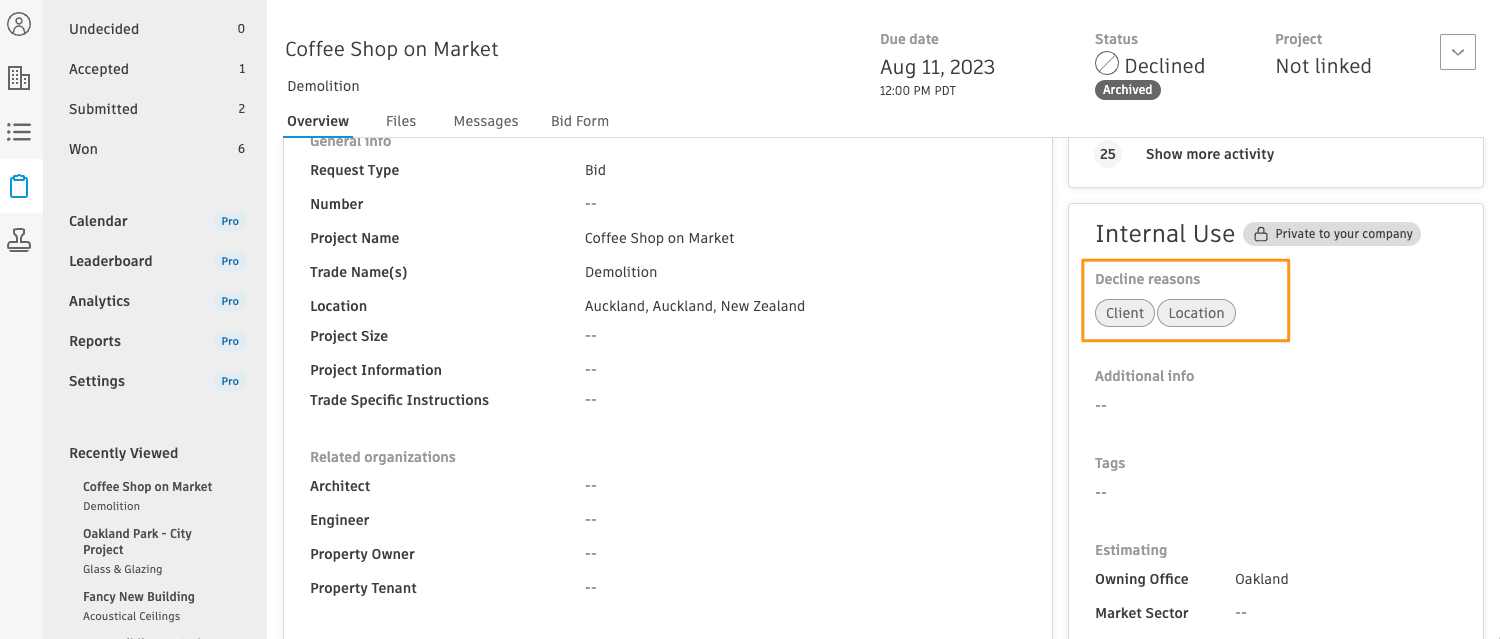1500x639 pixels.
Task: Open Fancy New Building recent item
Action: [x=139, y=597]
